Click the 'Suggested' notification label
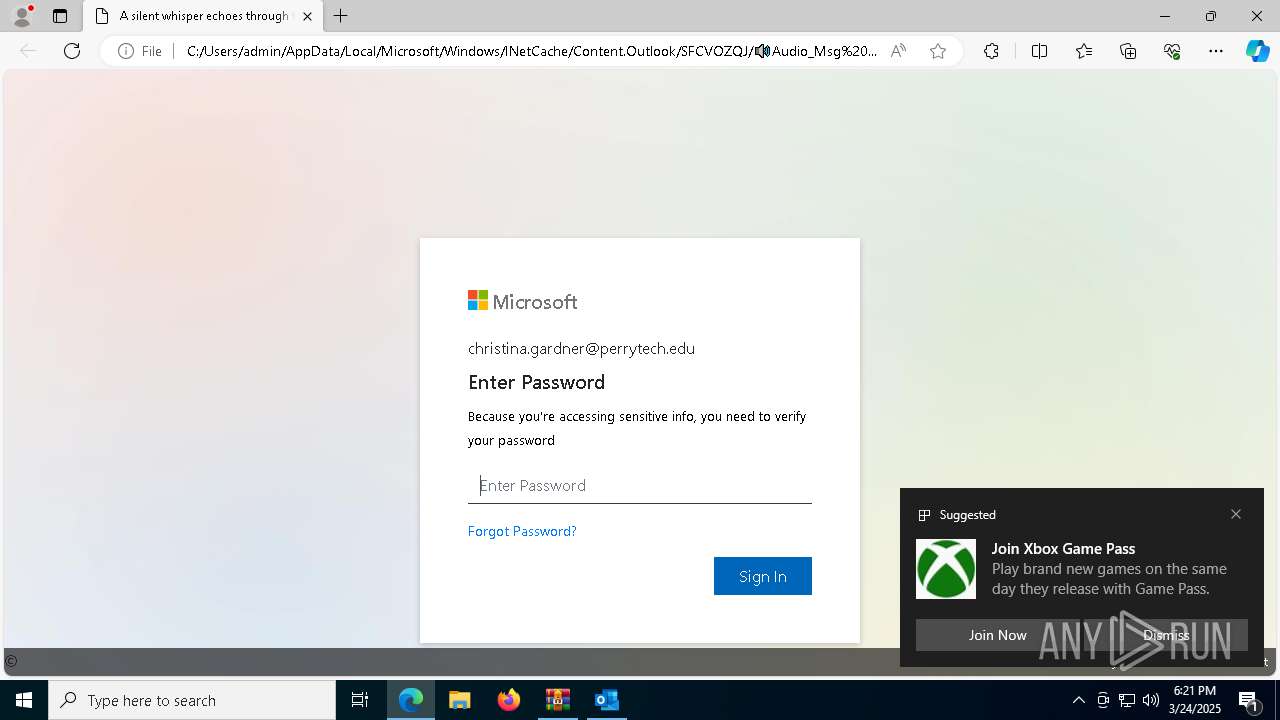Viewport: 1280px width, 720px height. tap(967, 514)
